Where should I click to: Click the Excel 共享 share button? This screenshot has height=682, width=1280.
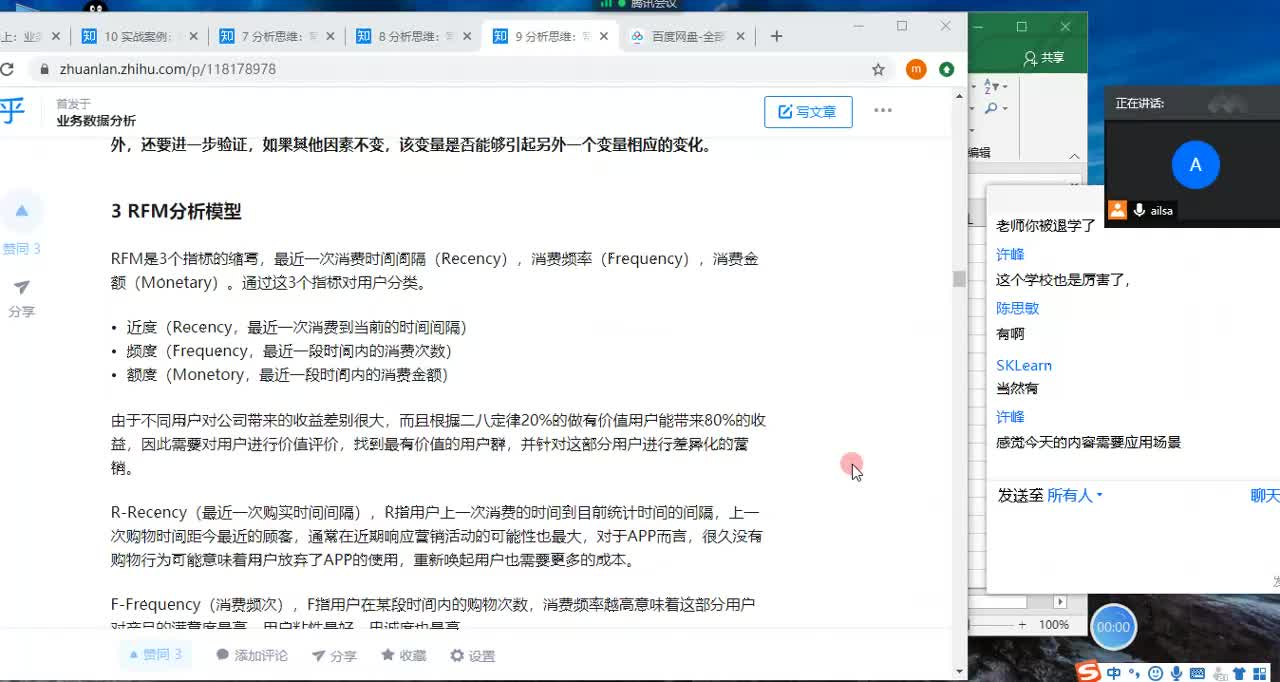(x=1043, y=58)
